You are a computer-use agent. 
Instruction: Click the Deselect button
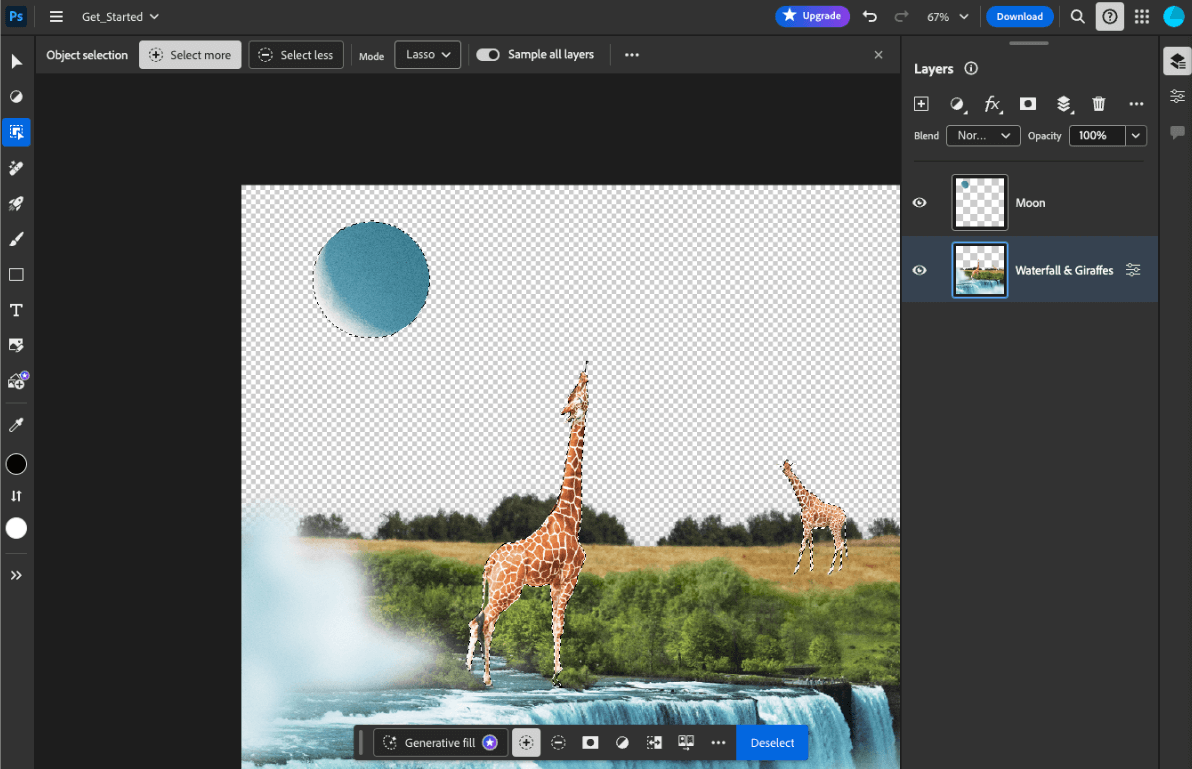tap(771, 743)
